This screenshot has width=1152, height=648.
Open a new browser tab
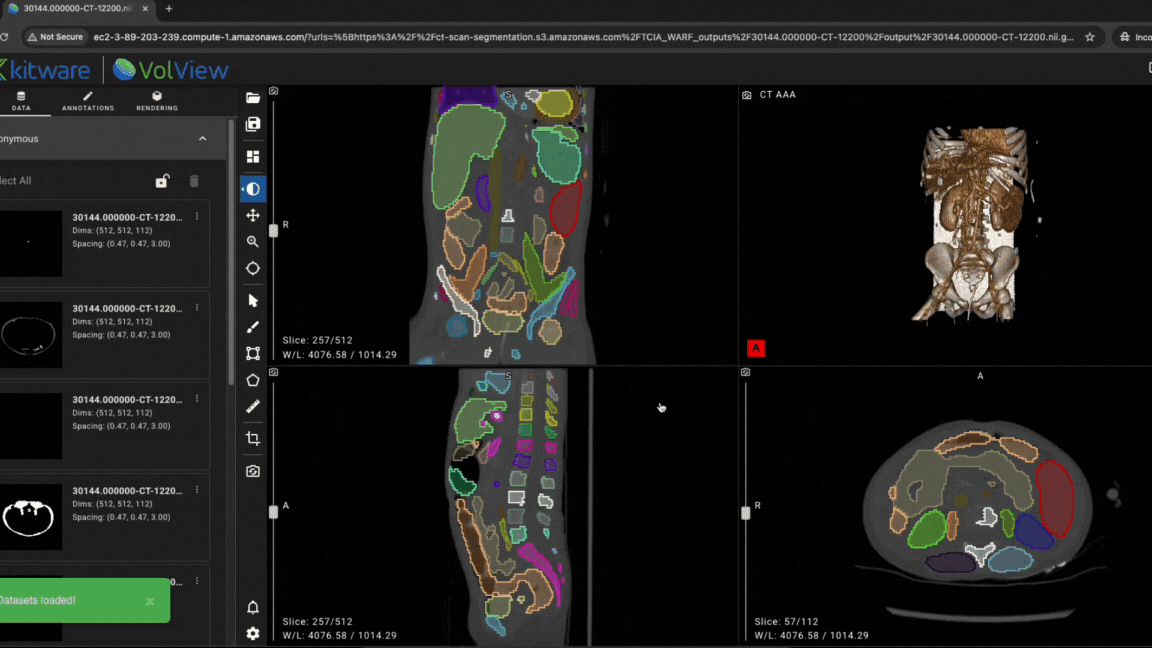click(x=169, y=9)
